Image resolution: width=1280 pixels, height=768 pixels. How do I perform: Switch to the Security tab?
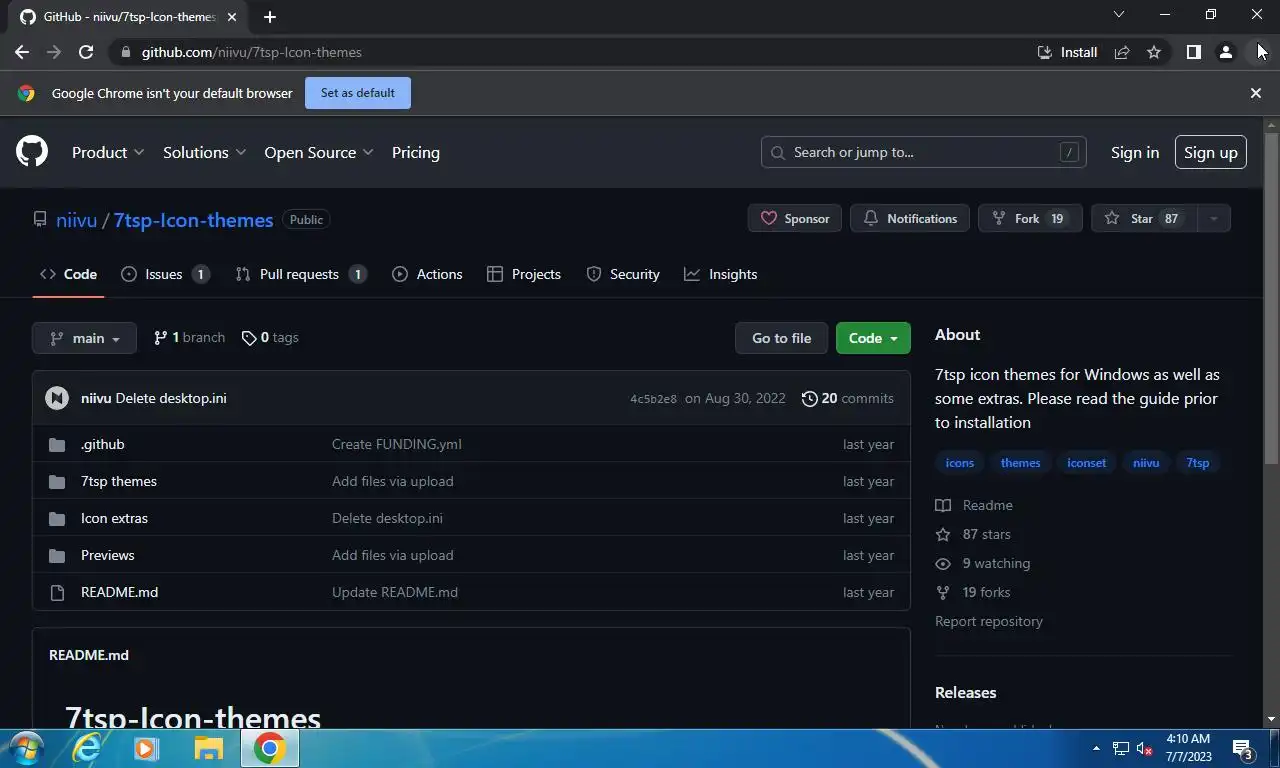click(x=623, y=274)
